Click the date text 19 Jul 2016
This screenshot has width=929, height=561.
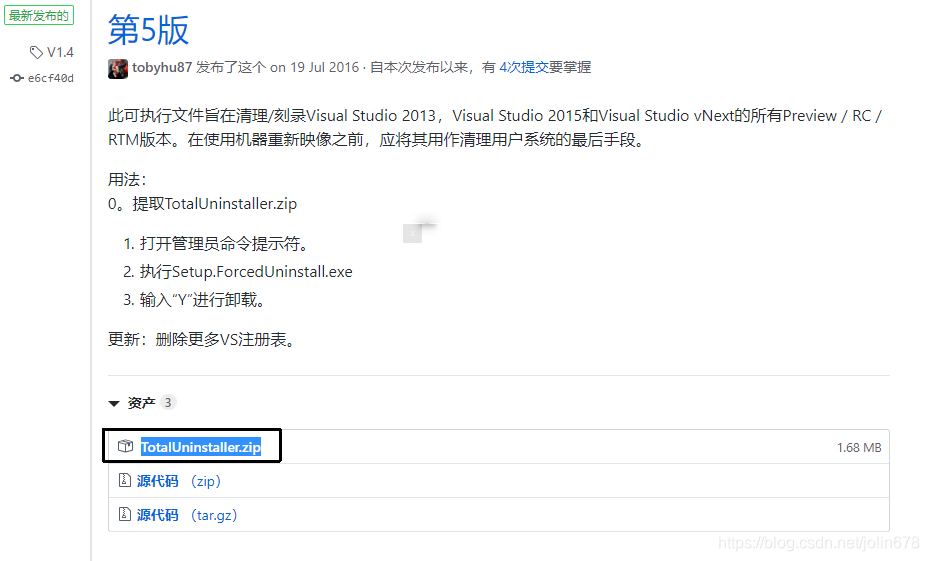tap(325, 68)
